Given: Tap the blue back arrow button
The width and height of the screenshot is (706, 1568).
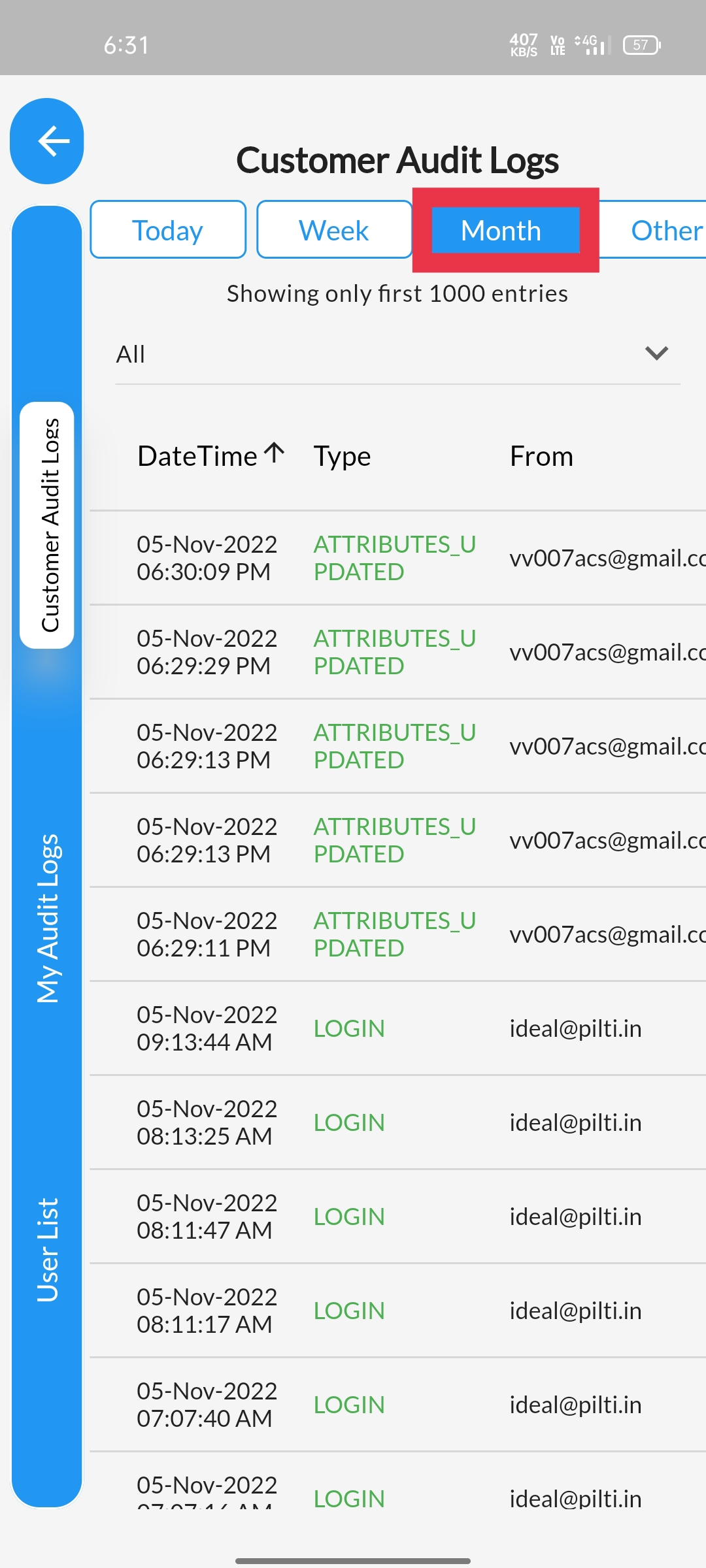Looking at the screenshot, I should [x=47, y=141].
